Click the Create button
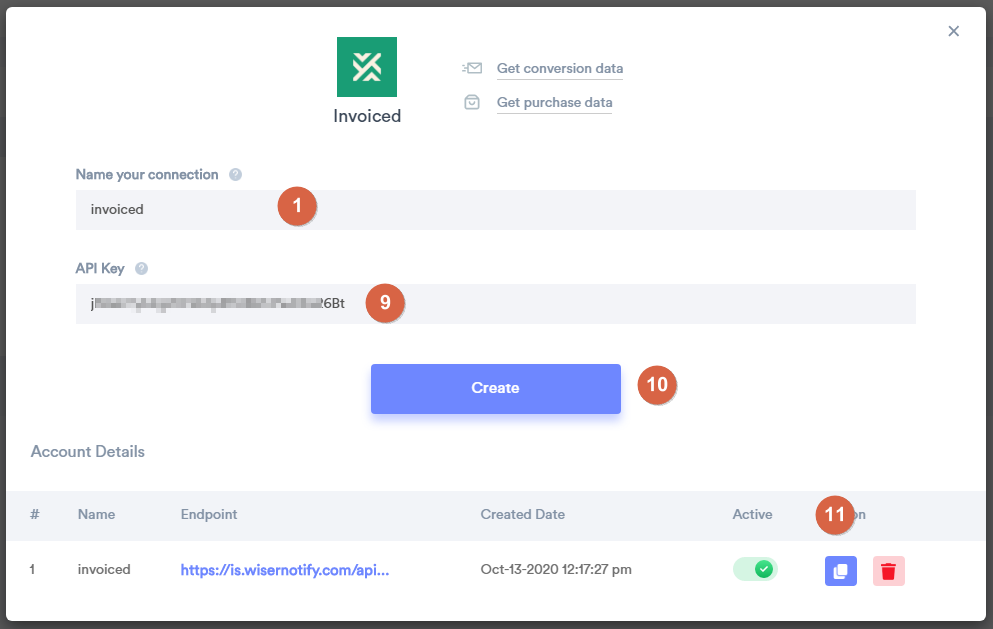This screenshot has width=993, height=629. point(496,388)
